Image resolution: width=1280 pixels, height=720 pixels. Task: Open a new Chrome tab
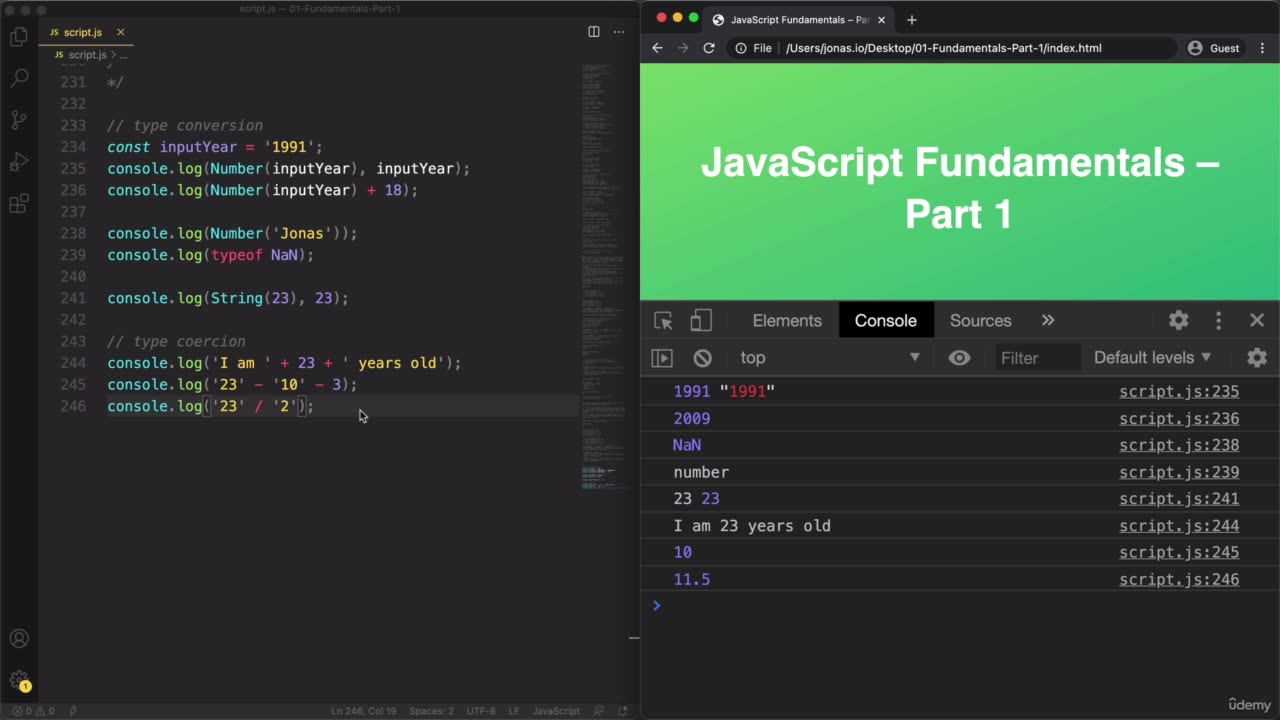(x=911, y=20)
